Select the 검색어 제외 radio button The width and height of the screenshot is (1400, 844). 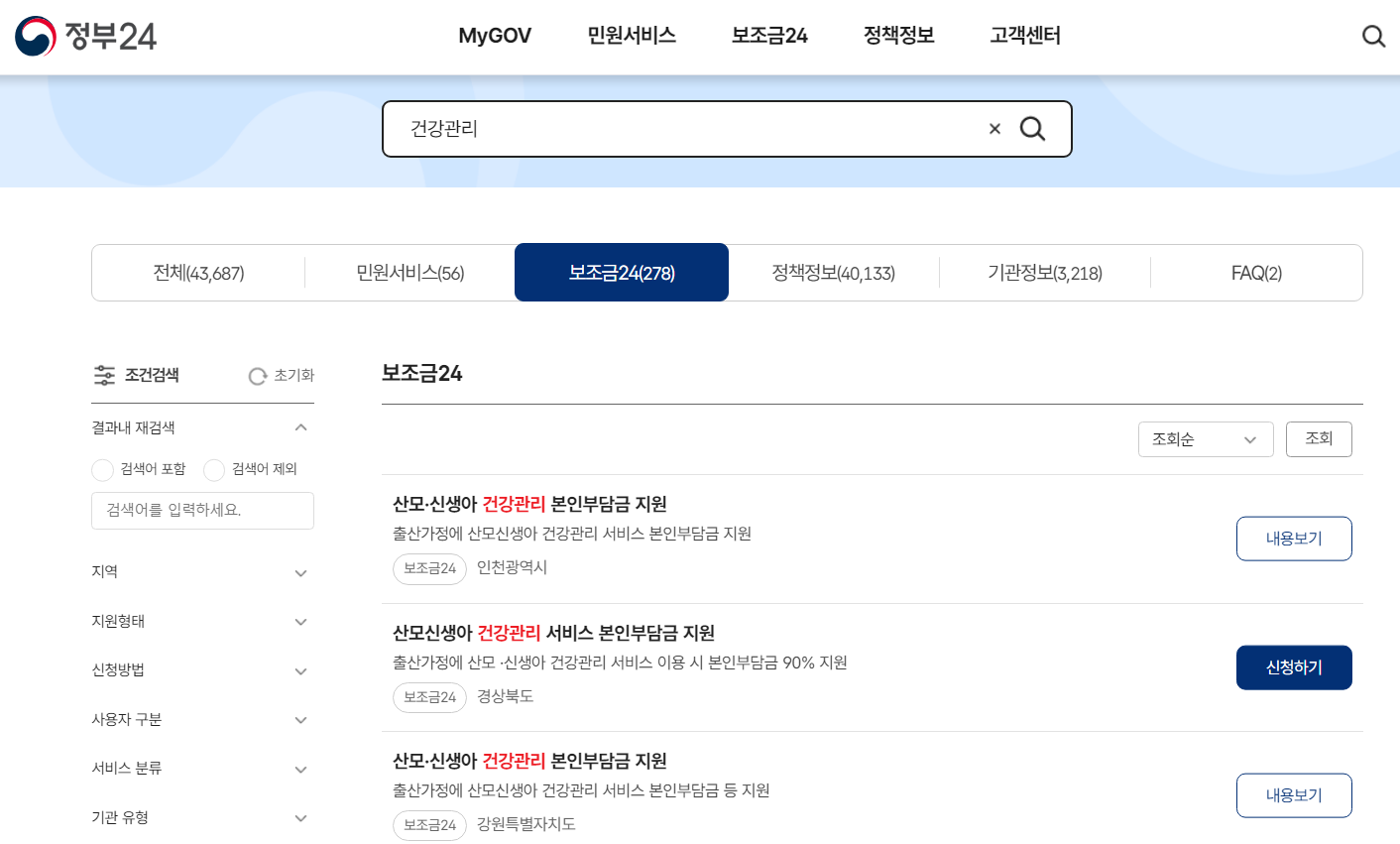214,469
